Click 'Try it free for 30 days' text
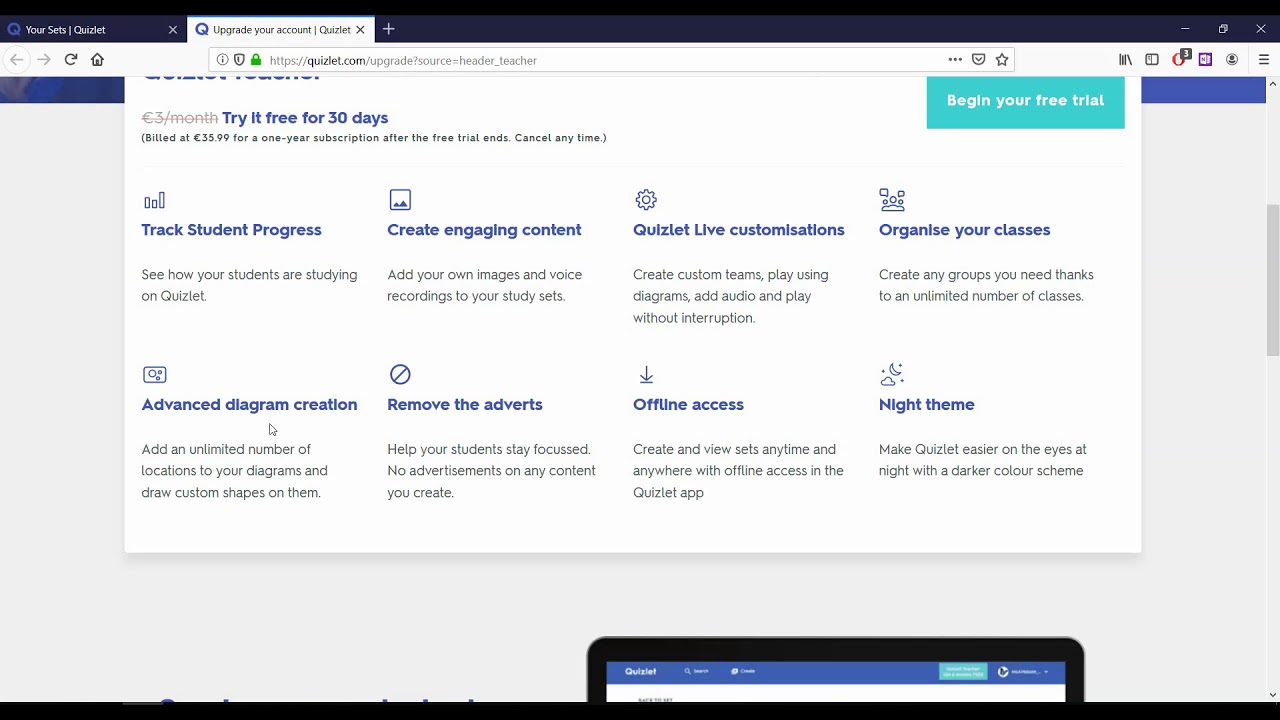Viewport: 1280px width, 720px height. click(305, 118)
